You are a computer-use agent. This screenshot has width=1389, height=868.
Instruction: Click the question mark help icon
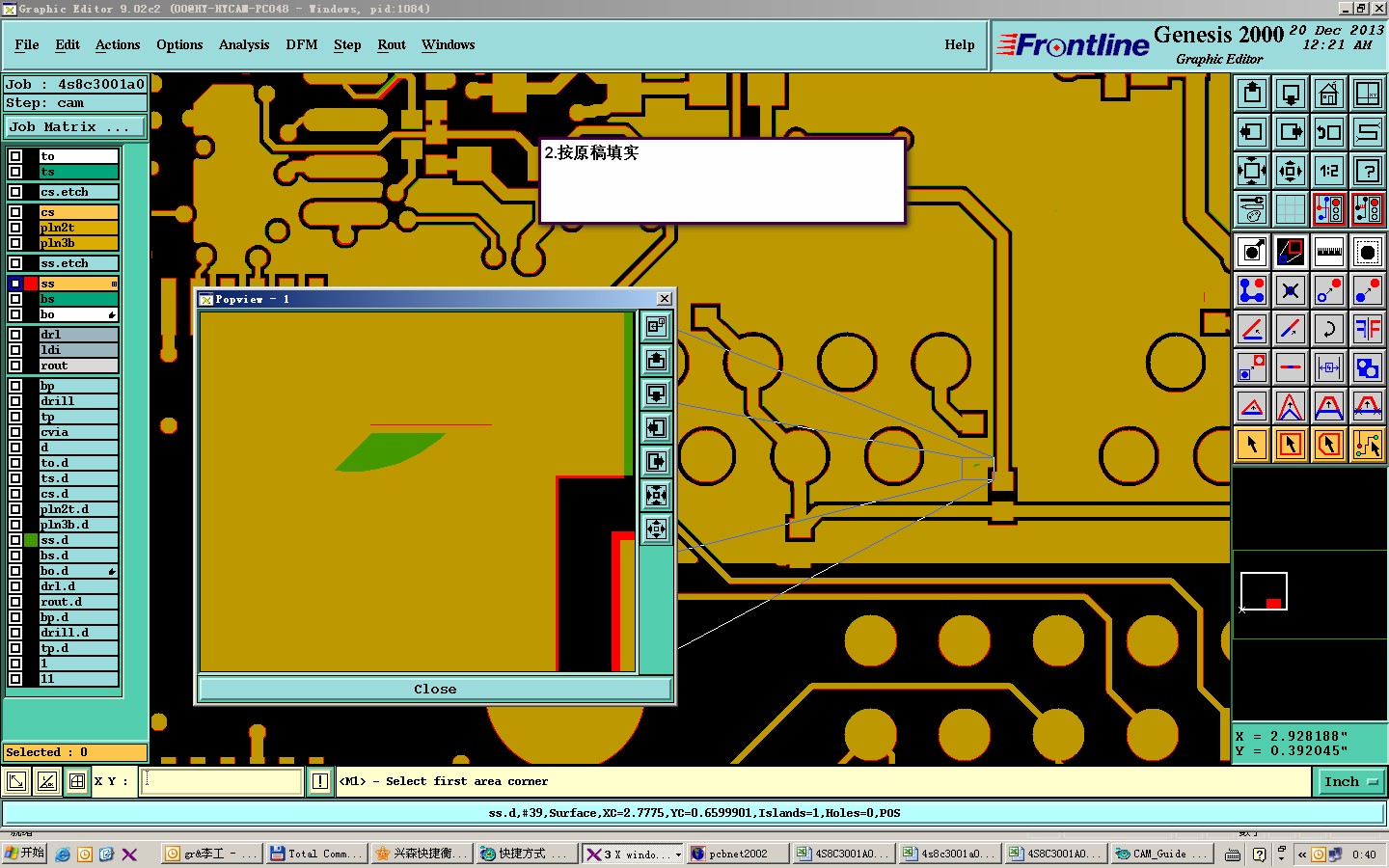click(x=1368, y=171)
